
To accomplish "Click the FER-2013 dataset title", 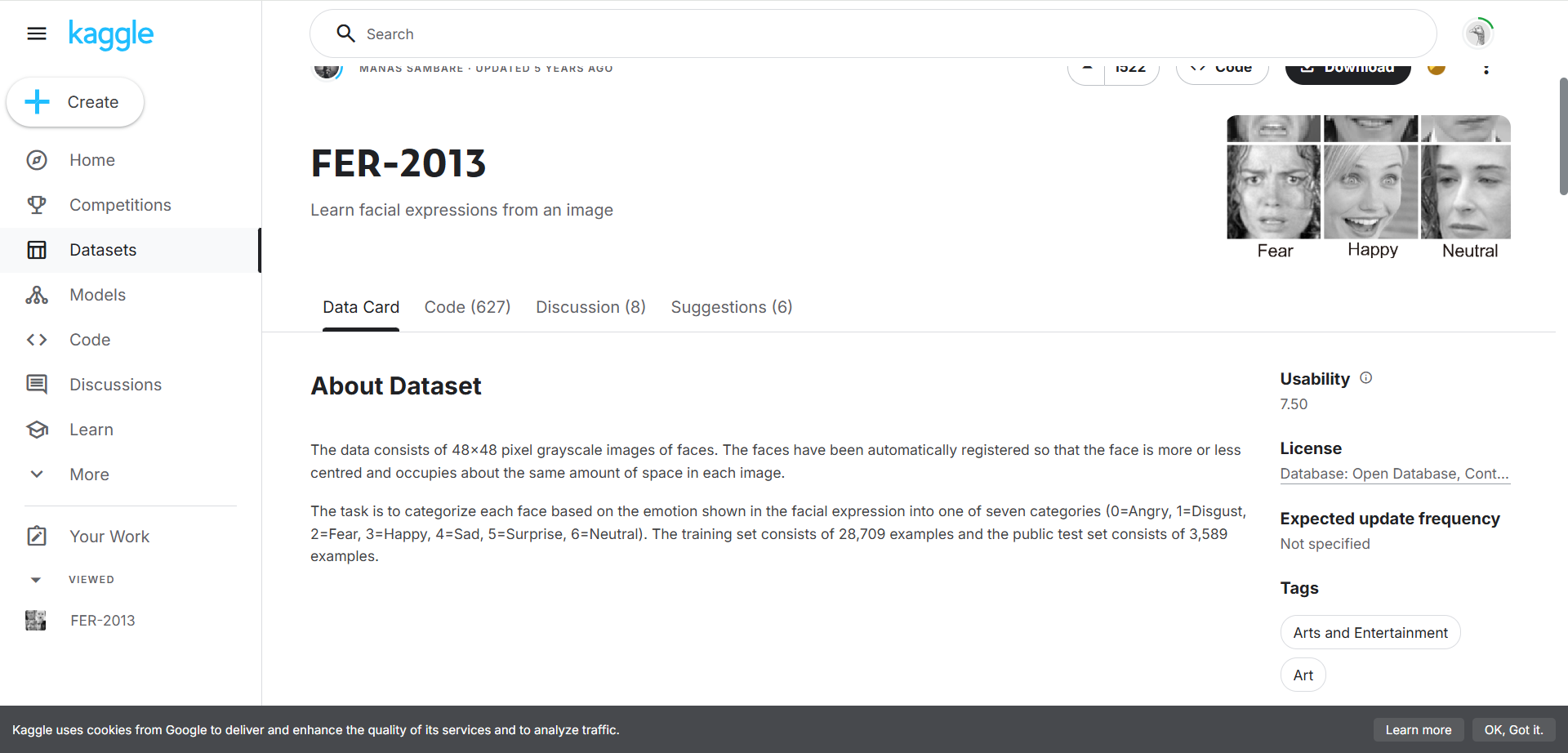I will [399, 163].
